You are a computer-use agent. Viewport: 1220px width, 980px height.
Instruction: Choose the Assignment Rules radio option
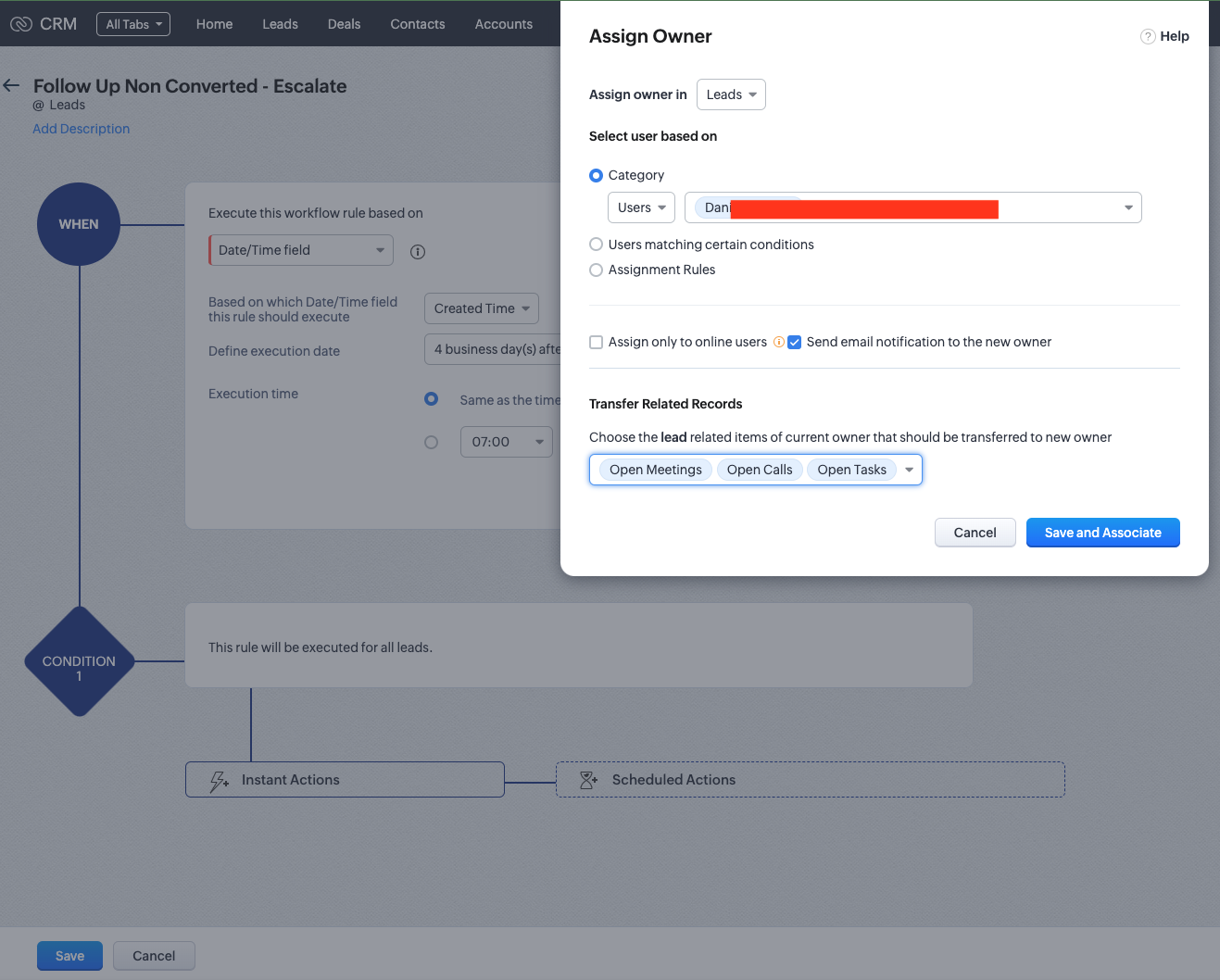(597, 270)
